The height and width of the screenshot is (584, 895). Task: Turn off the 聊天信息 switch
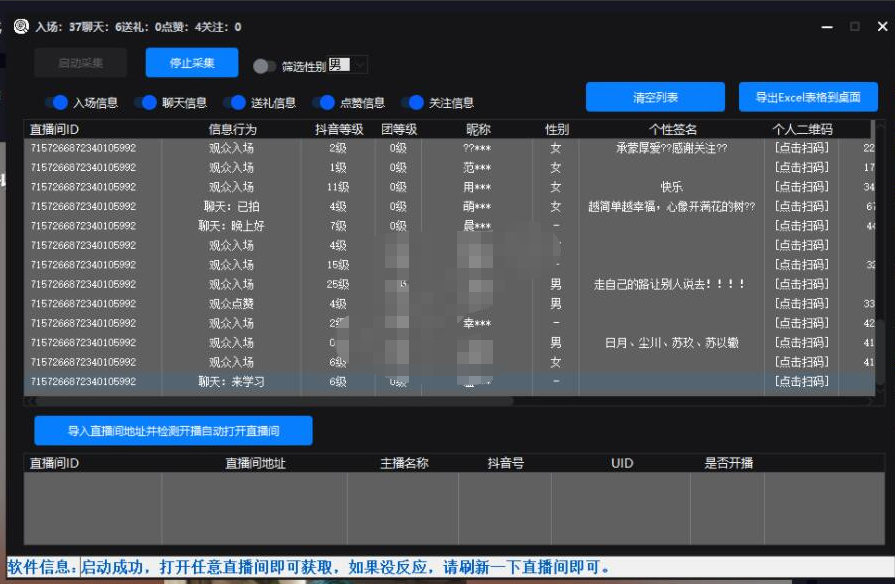click(x=146, y=102)
